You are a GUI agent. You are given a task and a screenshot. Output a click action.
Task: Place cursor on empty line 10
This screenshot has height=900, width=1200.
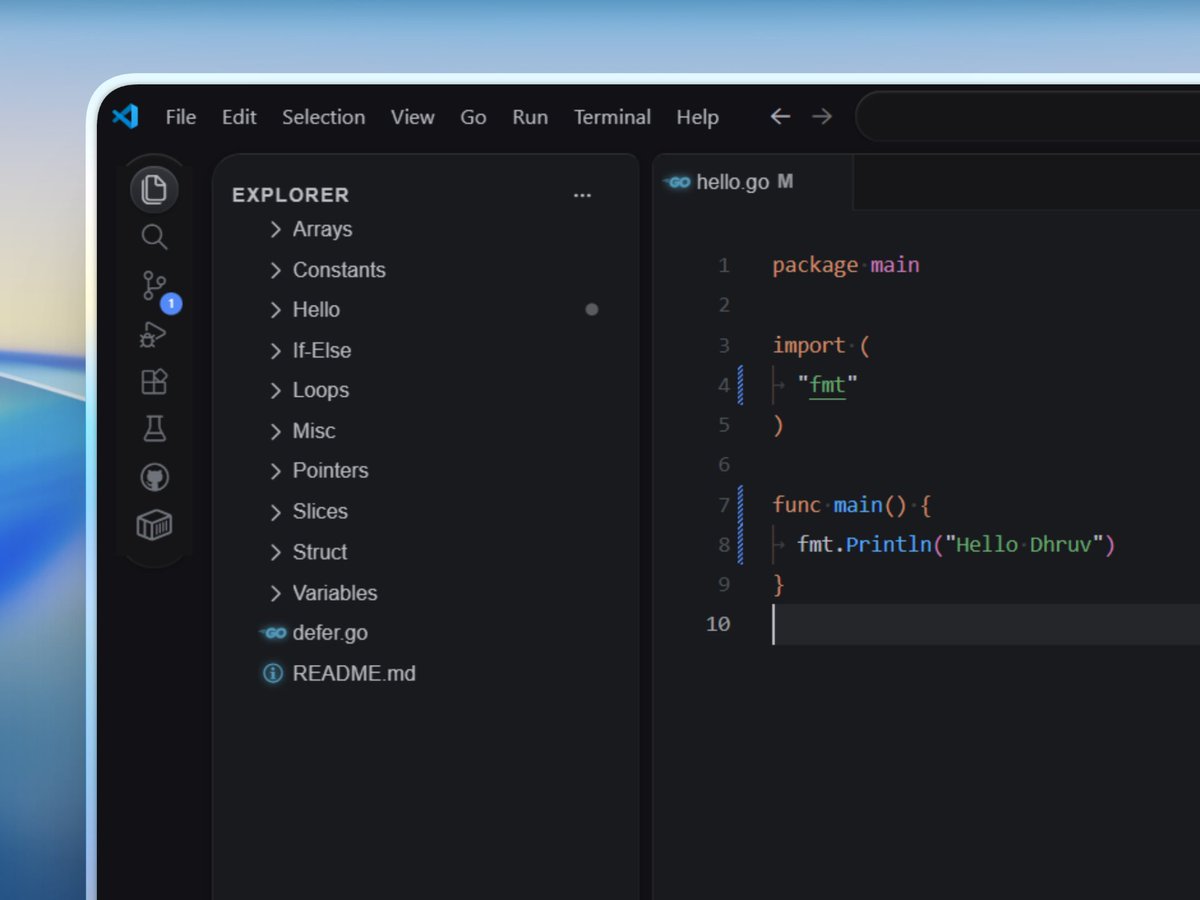tap(986, 624)
